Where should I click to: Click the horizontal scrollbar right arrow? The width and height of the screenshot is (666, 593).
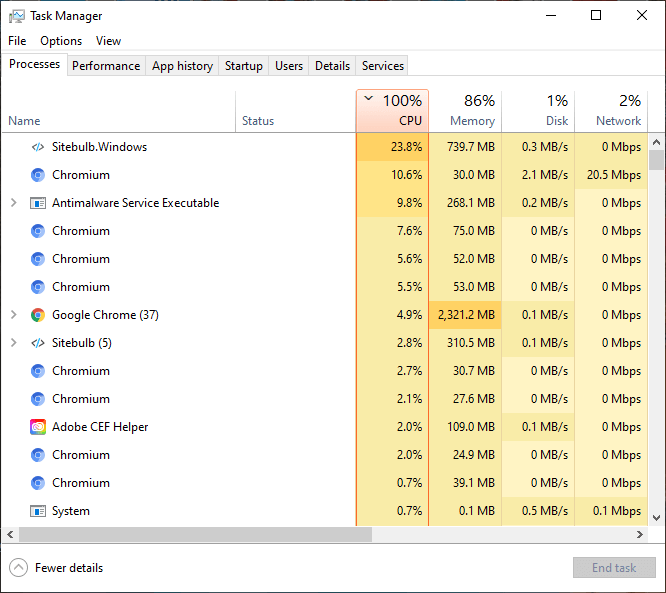click(x=640, y=534)
